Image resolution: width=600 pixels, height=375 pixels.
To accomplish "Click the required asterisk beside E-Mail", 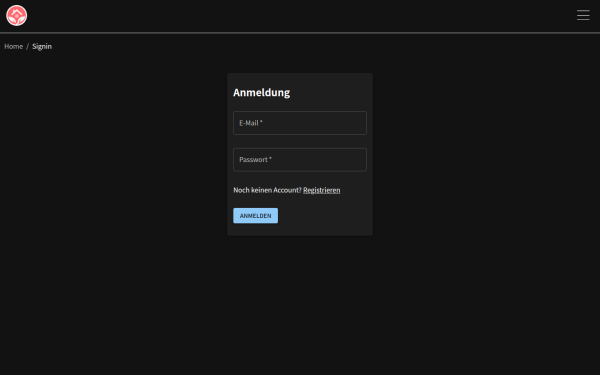I will point(261,122).
